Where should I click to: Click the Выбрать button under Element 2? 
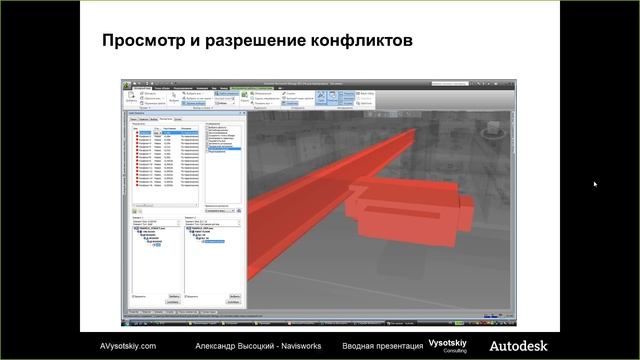pyautogui.click(x=235, y=296)
